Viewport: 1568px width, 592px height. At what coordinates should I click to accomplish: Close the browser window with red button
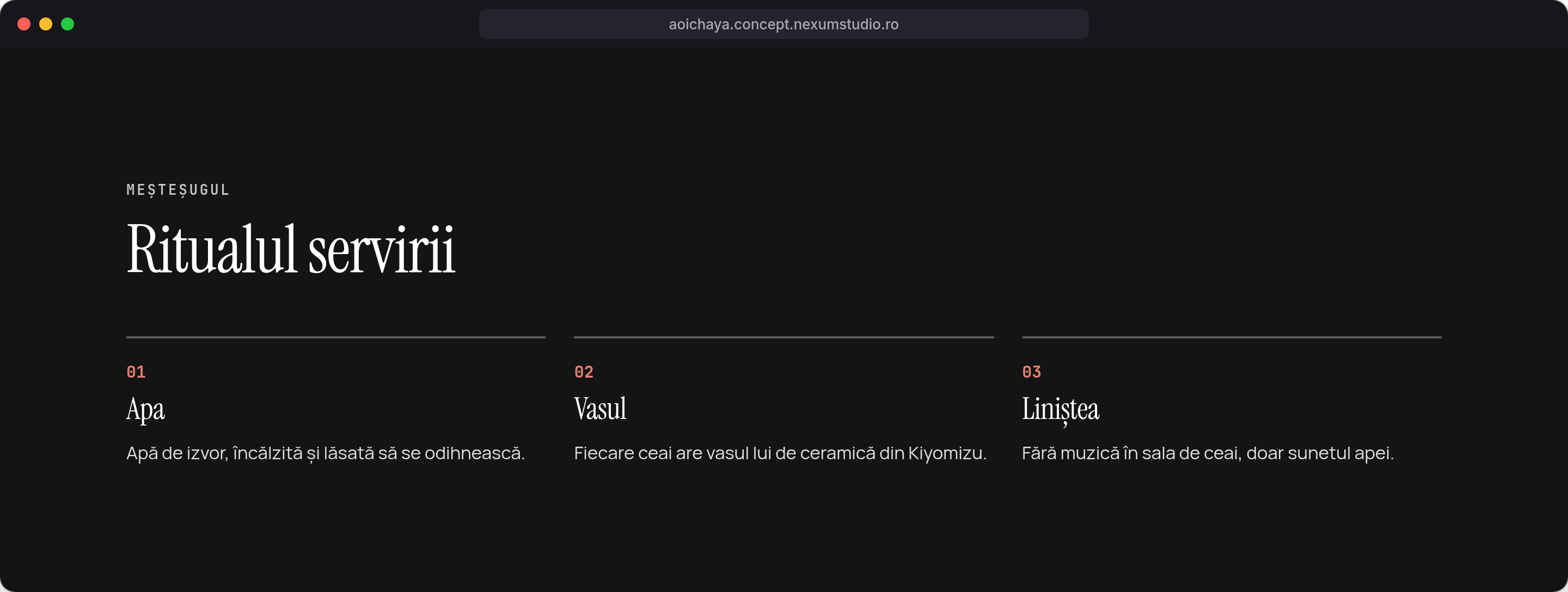pyautogui.click(x=24, y=24)
